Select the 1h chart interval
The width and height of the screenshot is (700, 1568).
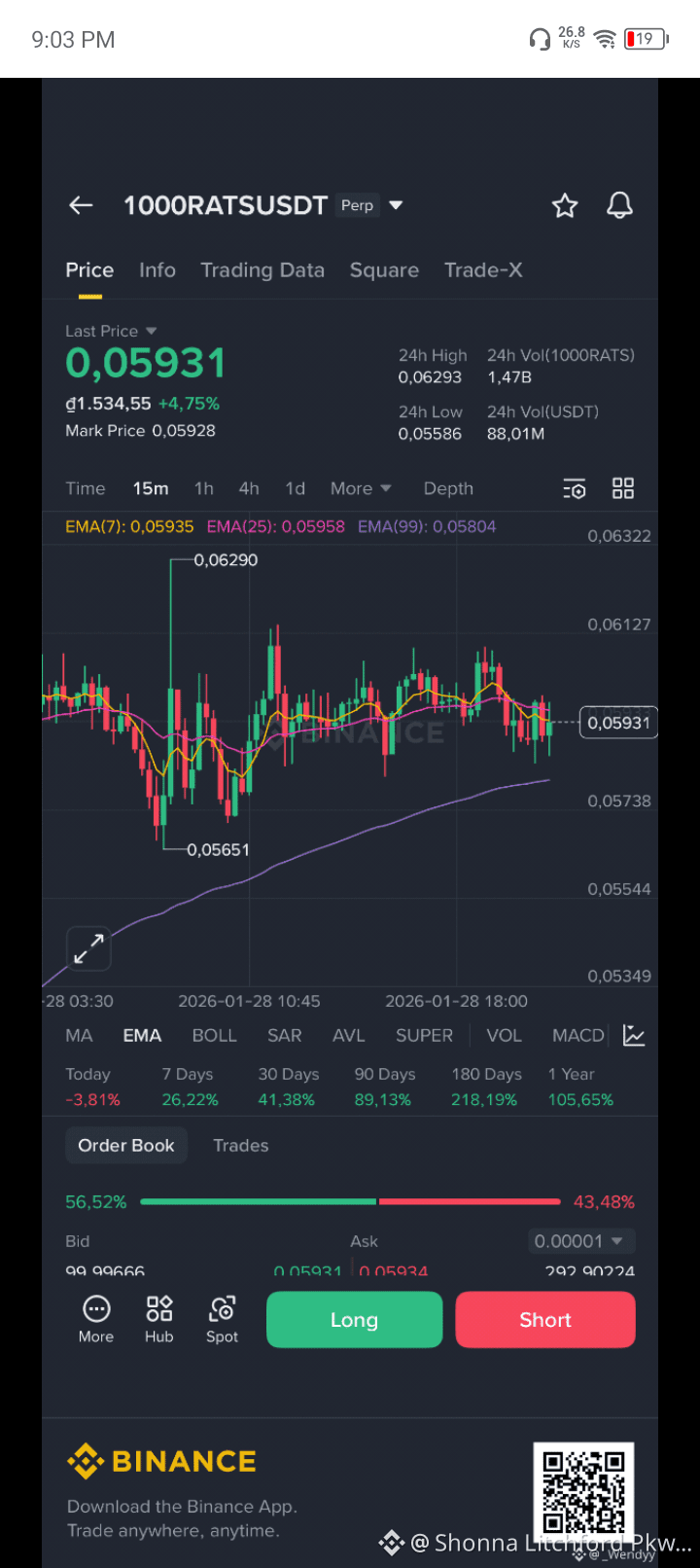click(204, 488)
